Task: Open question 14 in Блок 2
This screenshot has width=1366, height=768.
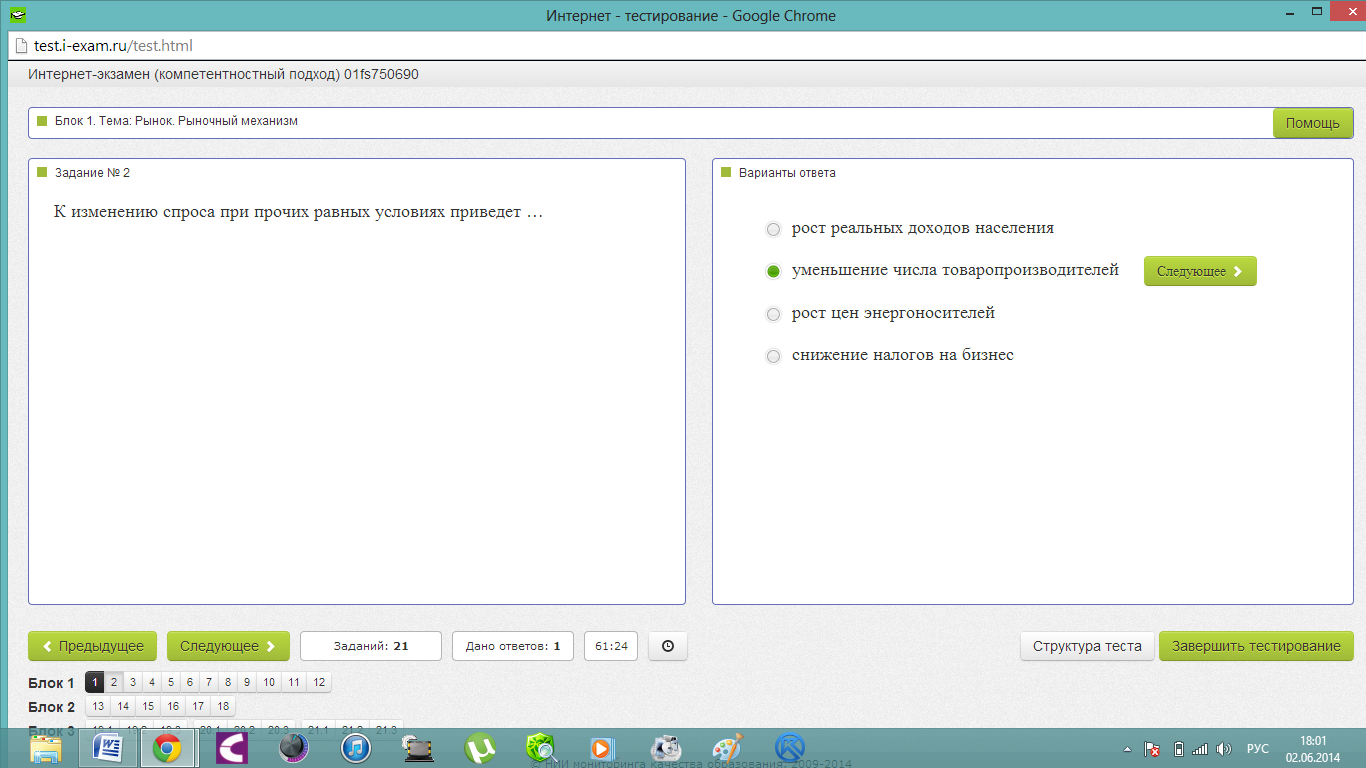Action: (123, 706)
